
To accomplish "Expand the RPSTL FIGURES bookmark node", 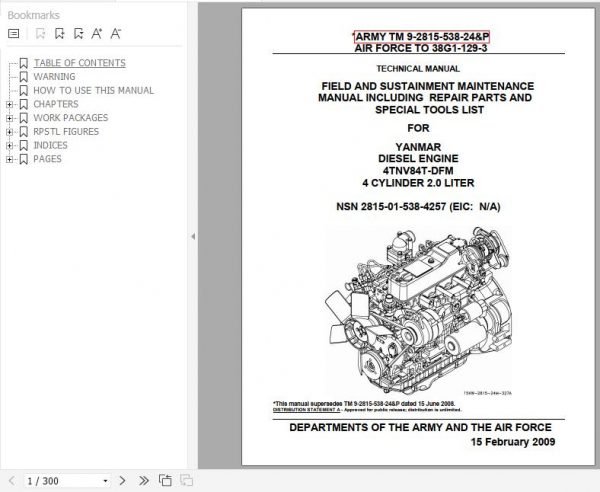I will coord(10,132).
